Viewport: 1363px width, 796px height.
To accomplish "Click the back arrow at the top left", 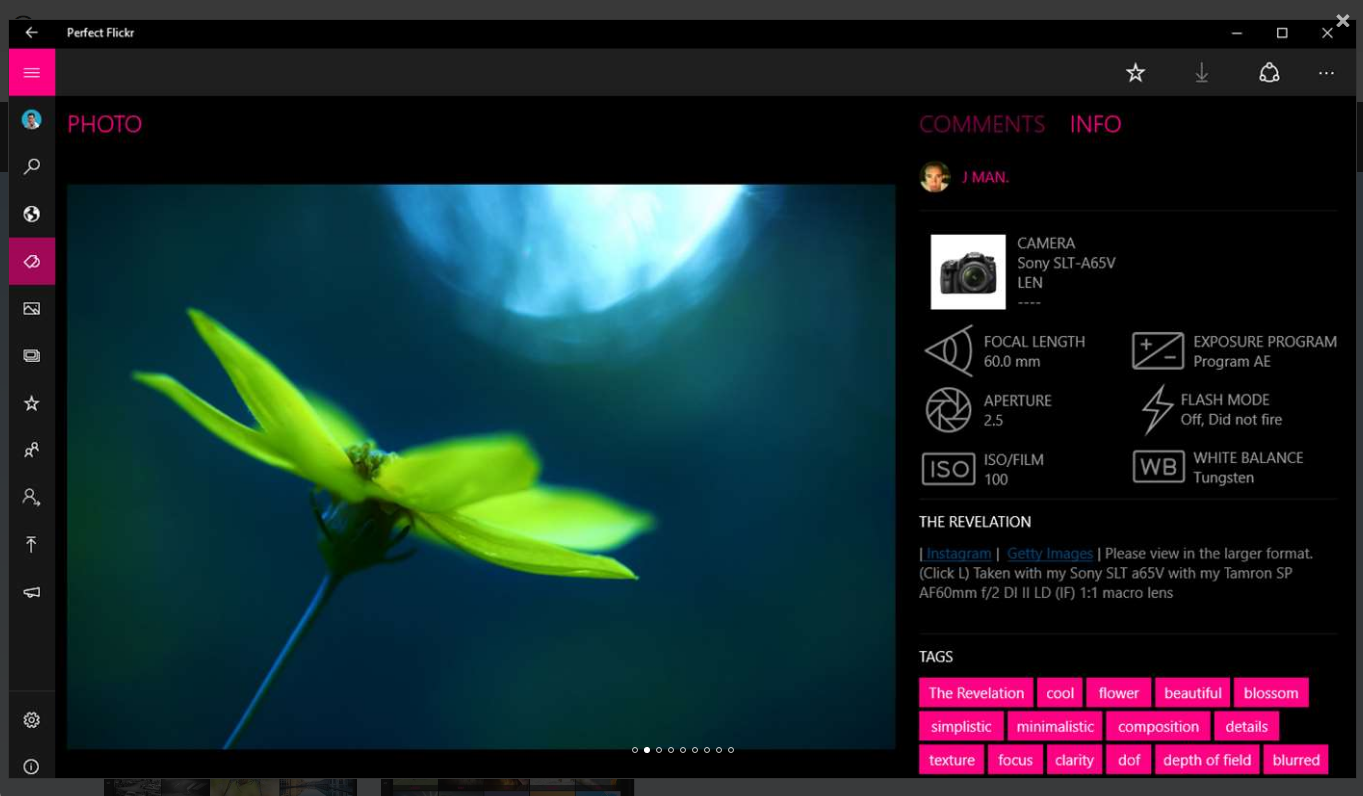I will (x=31, y=32).
